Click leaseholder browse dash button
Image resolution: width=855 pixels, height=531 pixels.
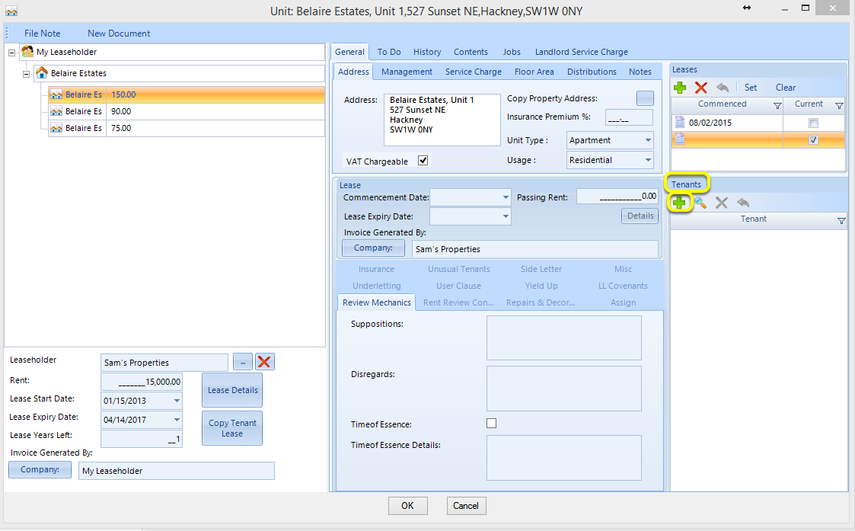243,362
